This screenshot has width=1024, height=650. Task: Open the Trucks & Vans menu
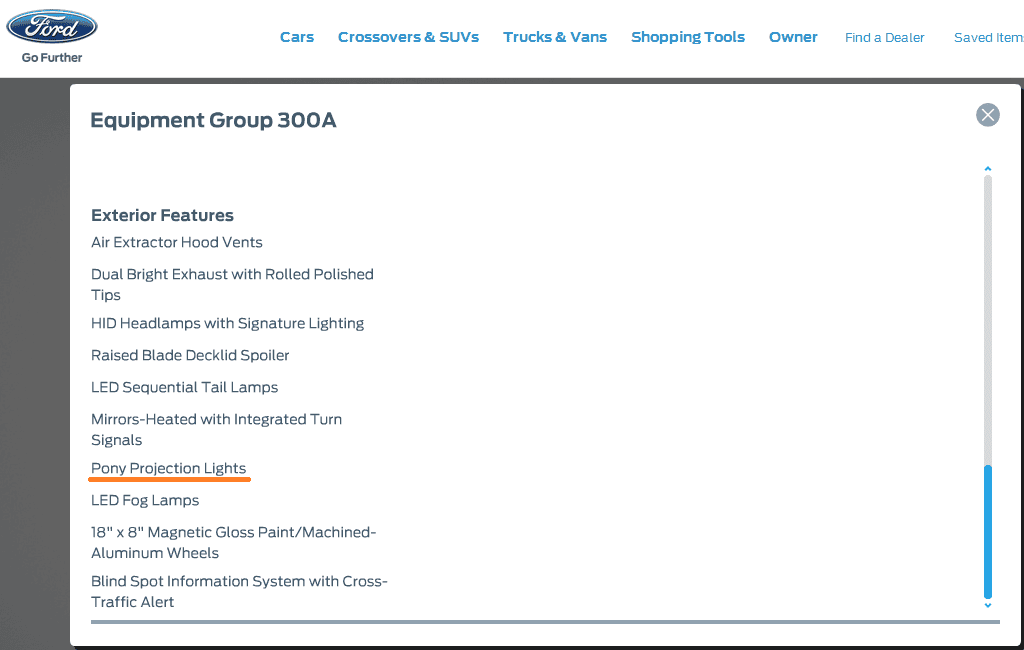pos(555,37)
